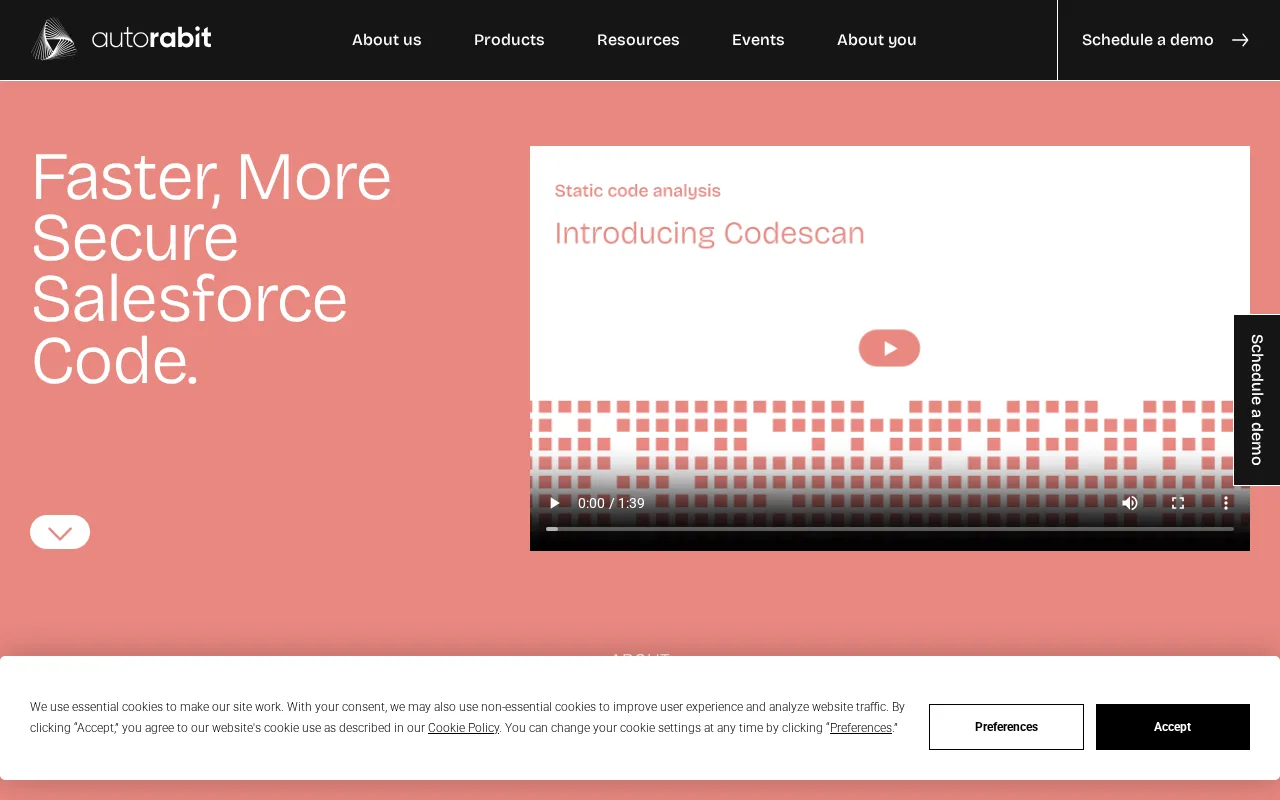Click the inline Preferences link in cookie text
The width and height of the screenshot is (1280, 800).
click(861, 728)
